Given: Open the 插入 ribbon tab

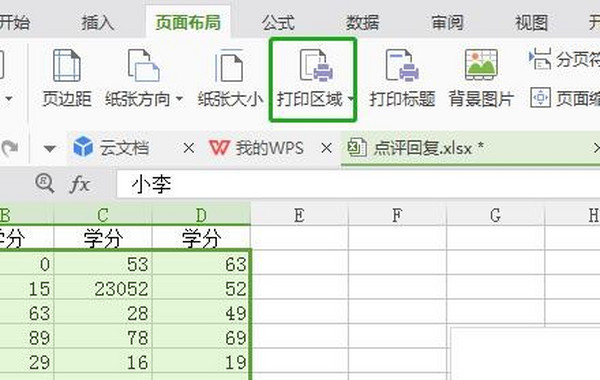Looking at the screenshot, I should point(98,23).
